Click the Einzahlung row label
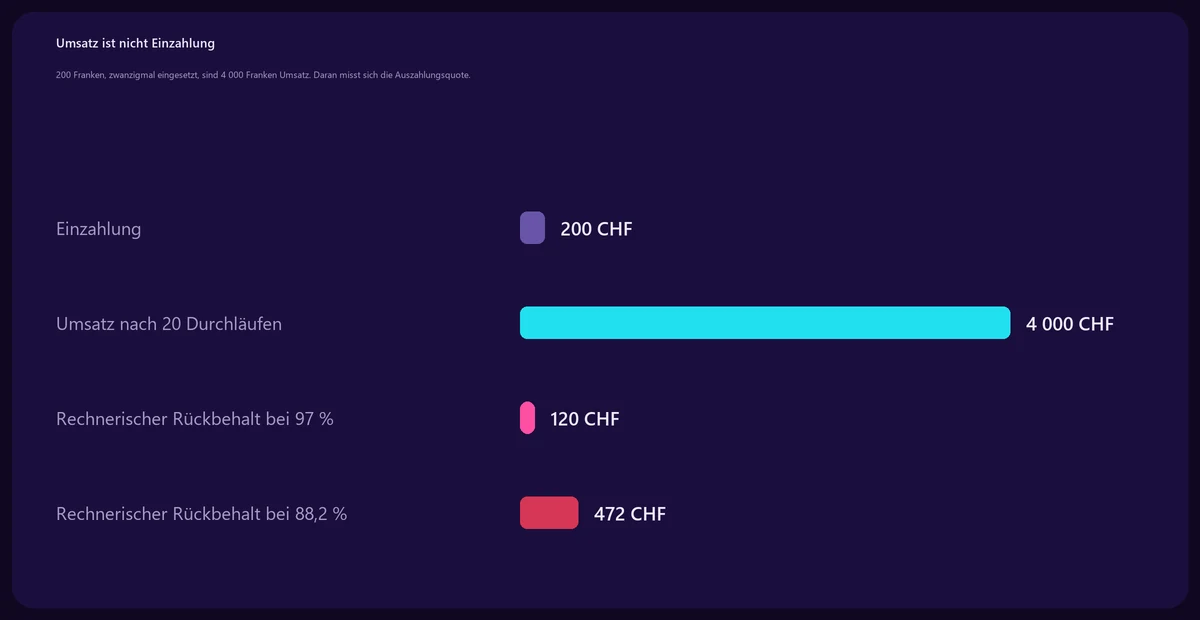 point(99,229)
